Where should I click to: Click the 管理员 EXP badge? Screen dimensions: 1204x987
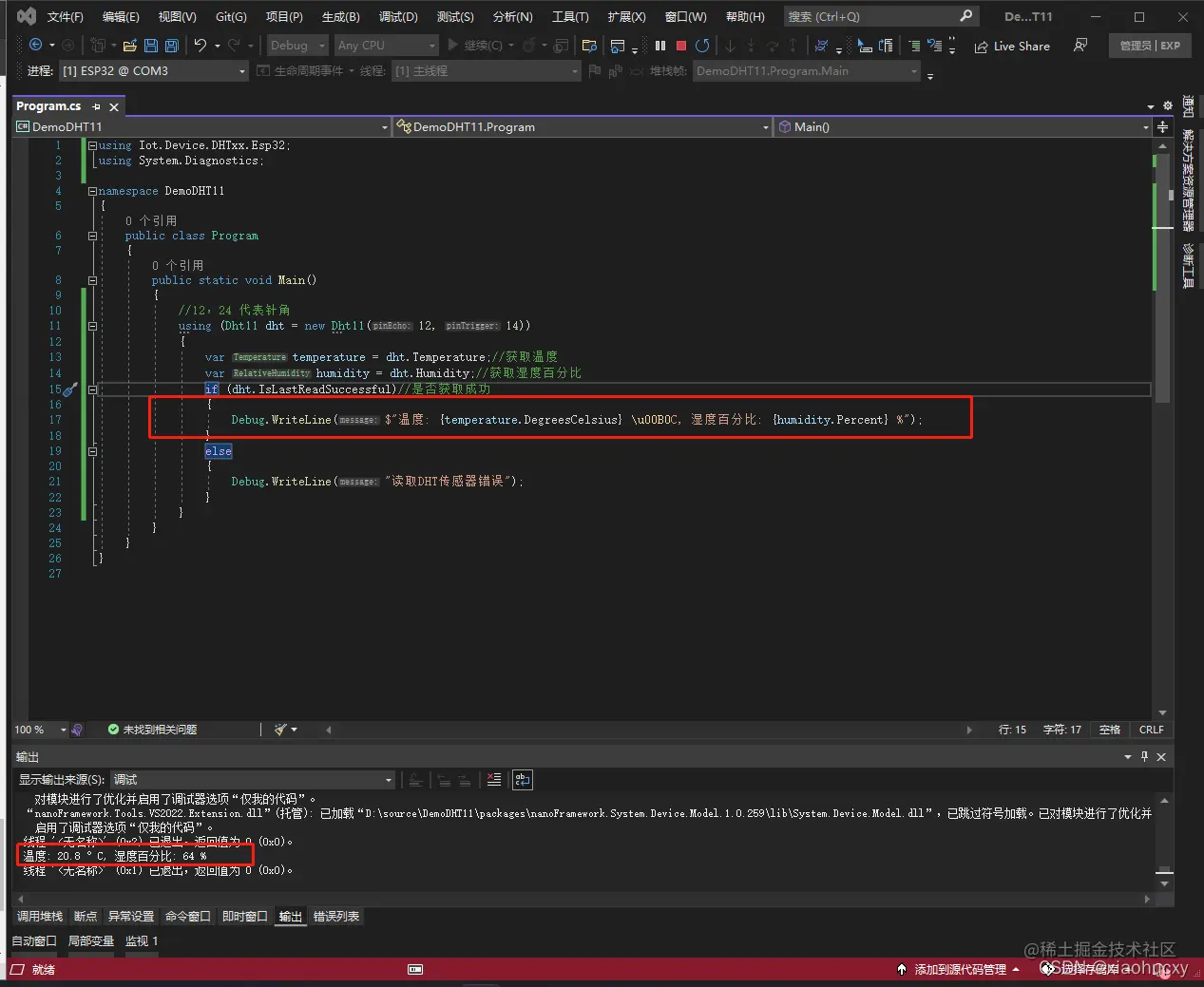point(1150,46)
